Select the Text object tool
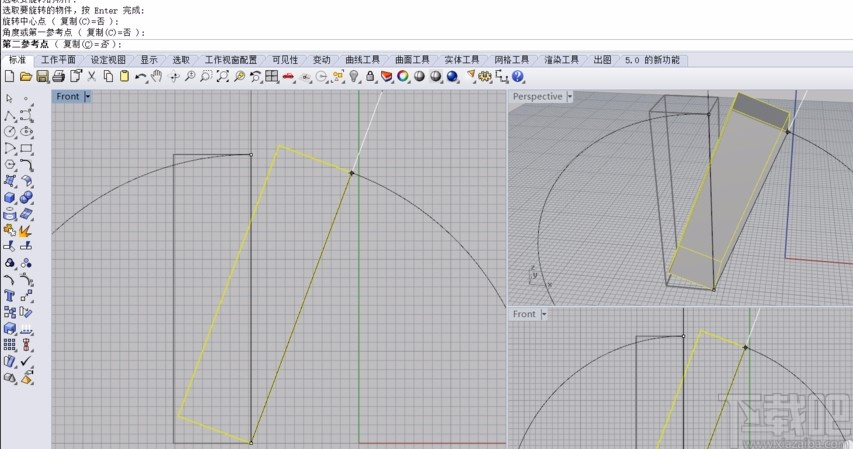 coord(9,296)
